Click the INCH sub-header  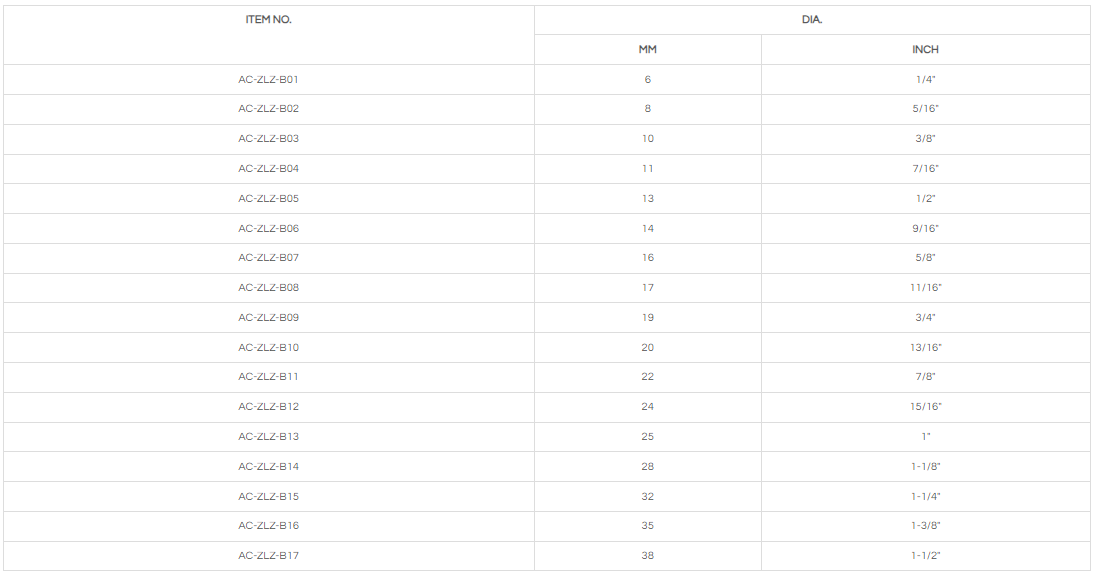point(925,50)
